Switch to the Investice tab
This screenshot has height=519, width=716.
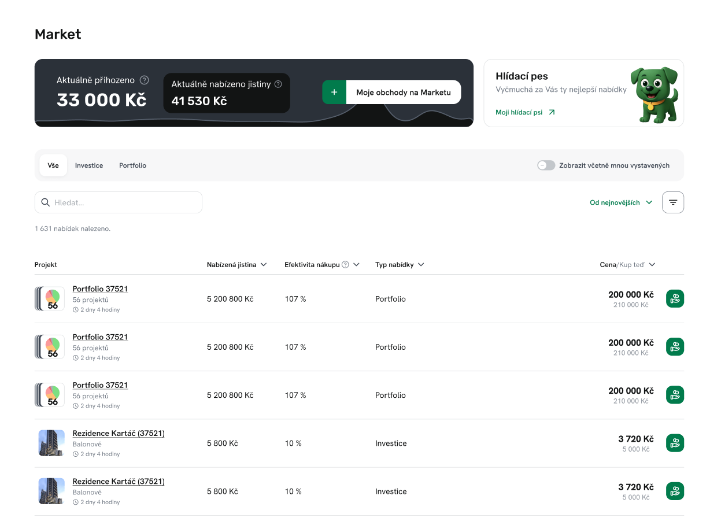[89, 165]
